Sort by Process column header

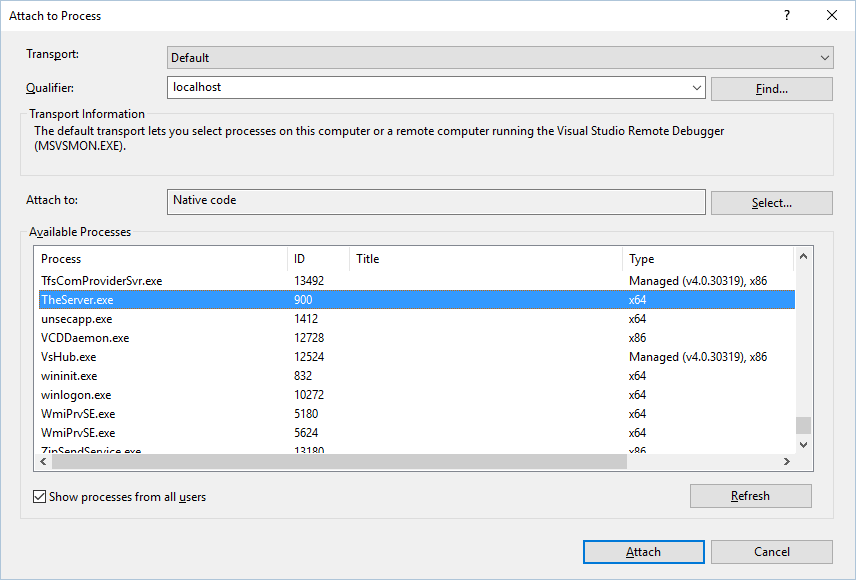pos(160,259)
